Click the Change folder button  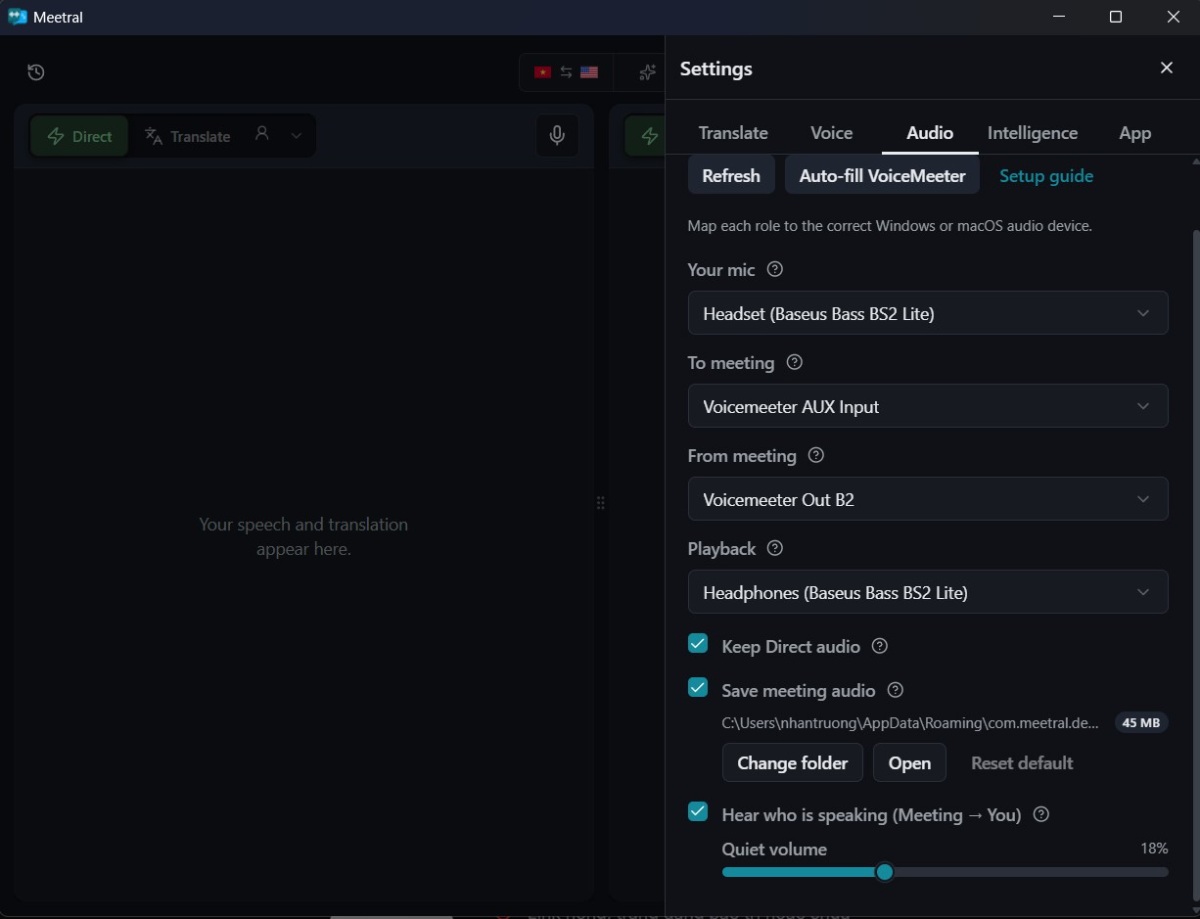coord(792,763)
